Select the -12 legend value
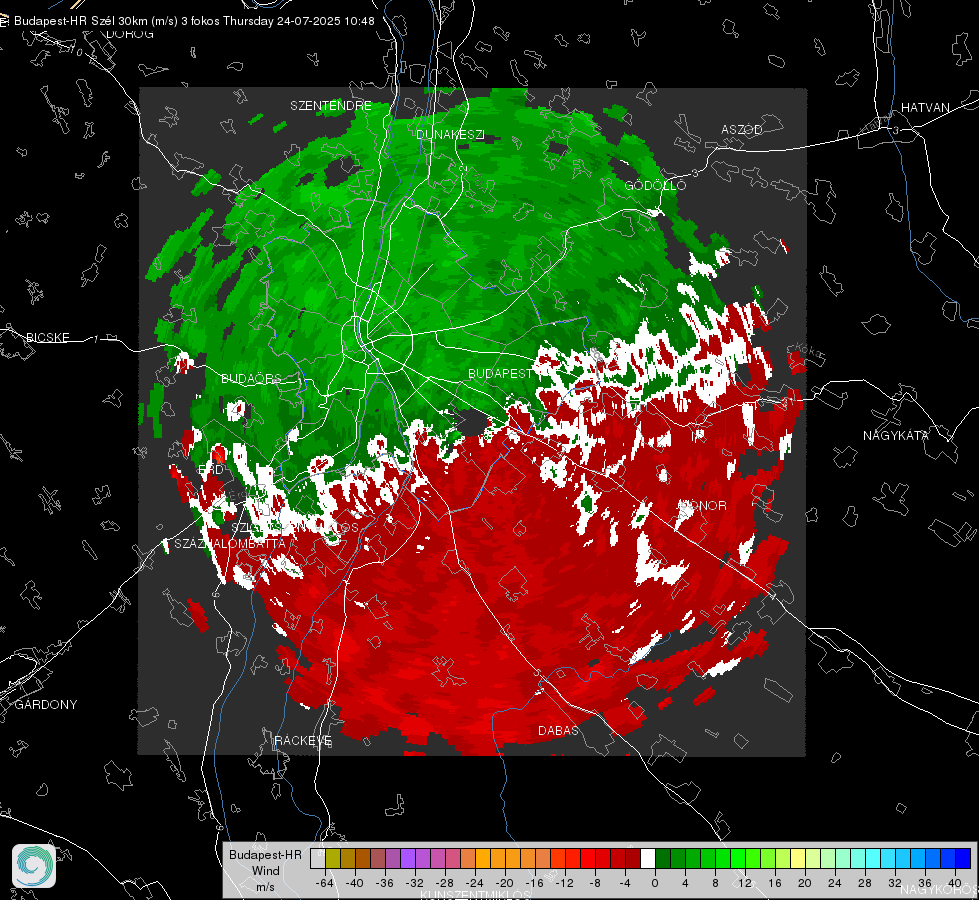 (x=564, y=883)
